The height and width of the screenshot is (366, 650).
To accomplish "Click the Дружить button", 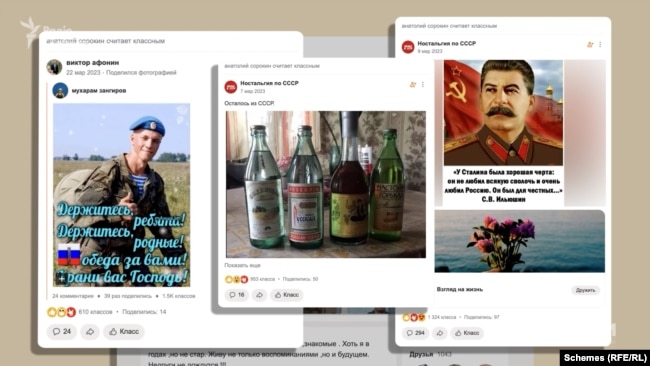I will point(586,290).
